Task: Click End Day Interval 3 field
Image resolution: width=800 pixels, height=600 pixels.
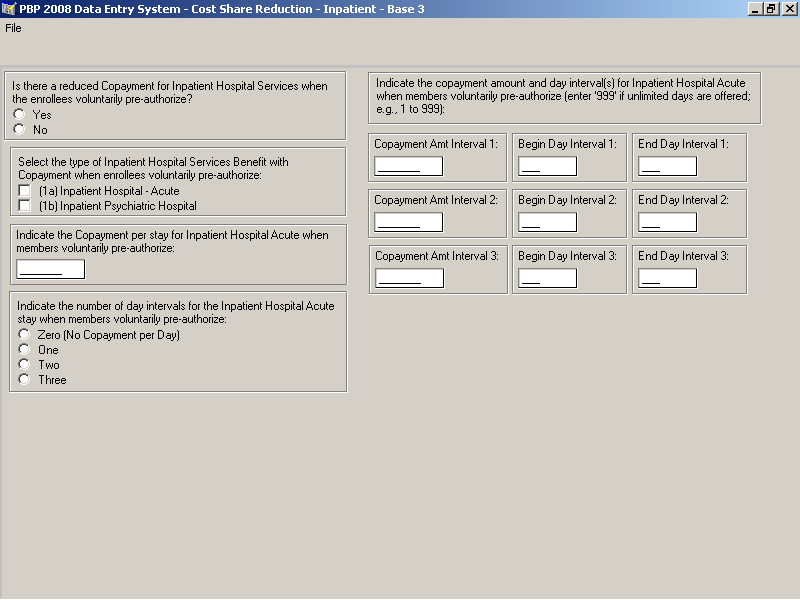Action: pos(667,278)
